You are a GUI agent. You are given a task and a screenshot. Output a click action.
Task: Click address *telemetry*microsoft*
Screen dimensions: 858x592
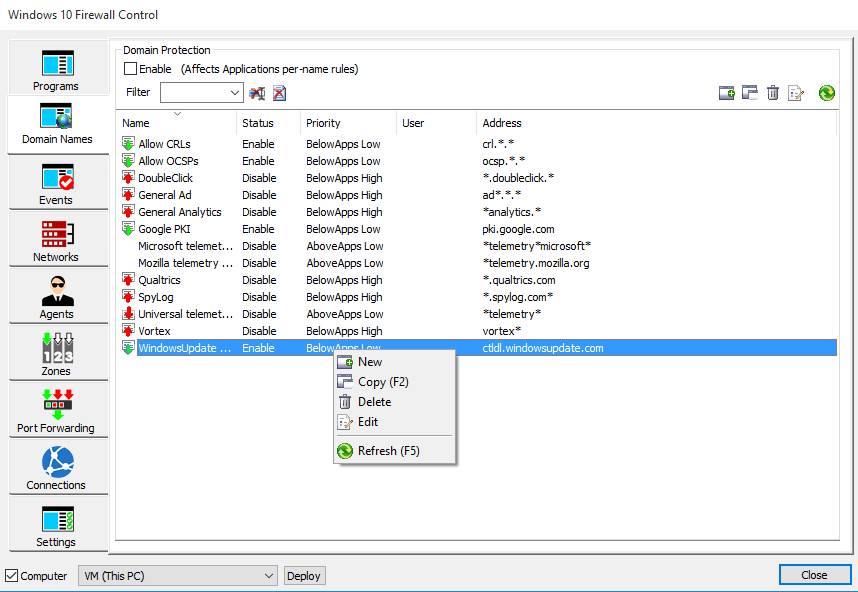(x=537, y=246)
